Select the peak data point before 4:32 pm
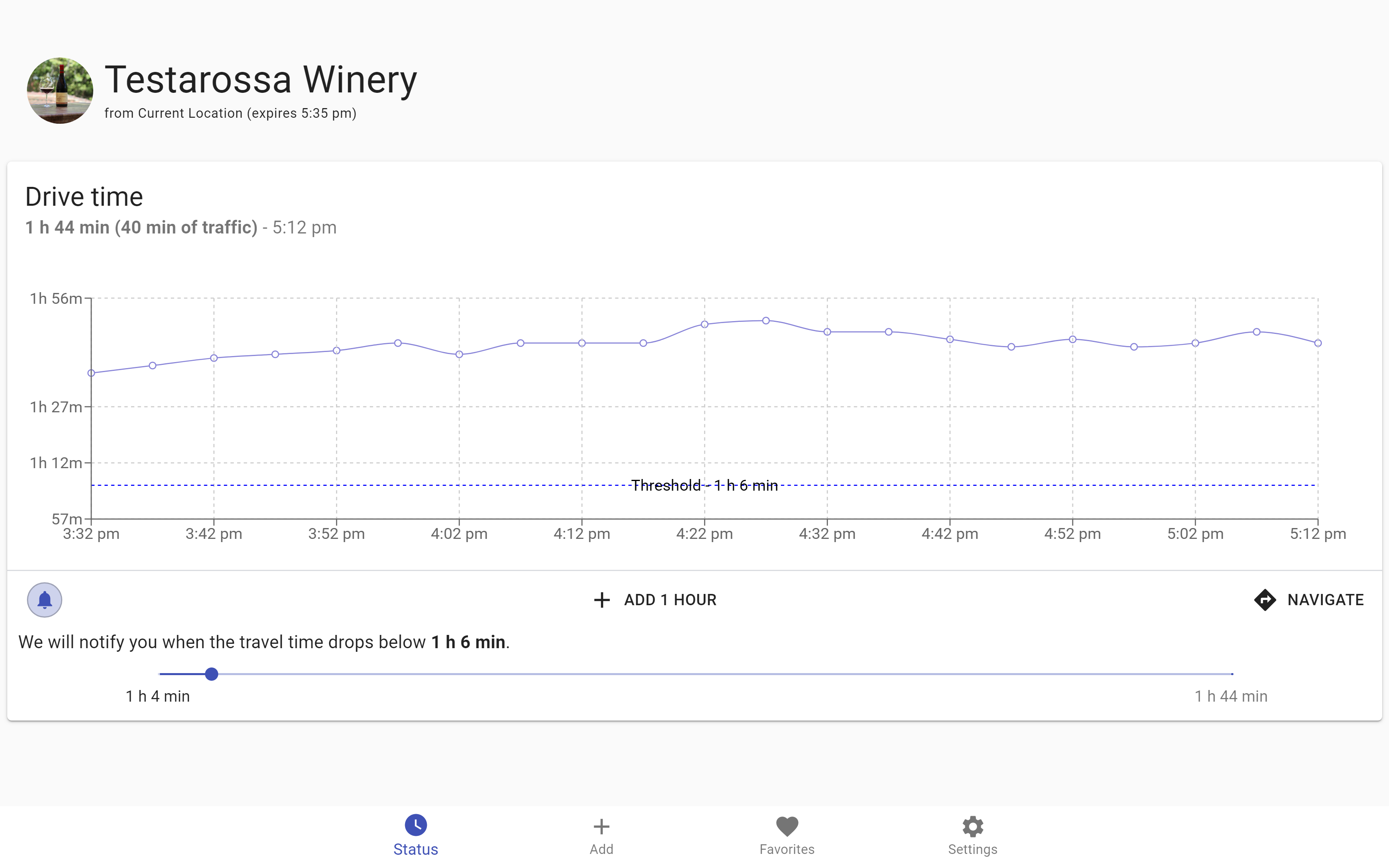 [766, 320]
